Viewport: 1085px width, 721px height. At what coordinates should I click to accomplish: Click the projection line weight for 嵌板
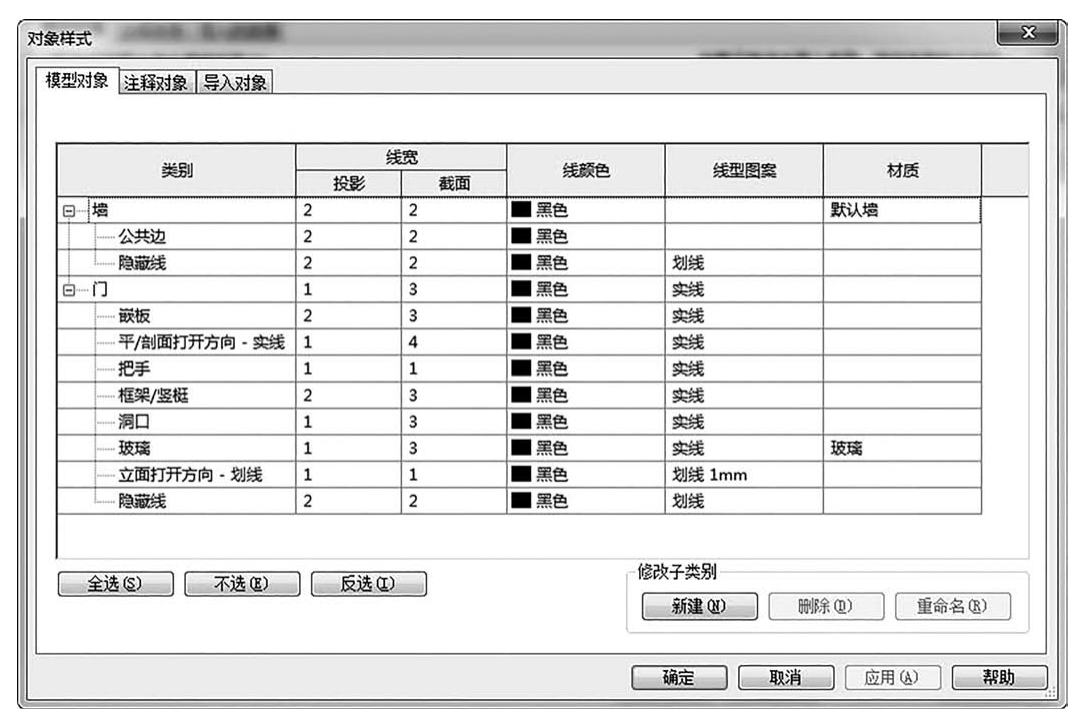pos(347,316)
